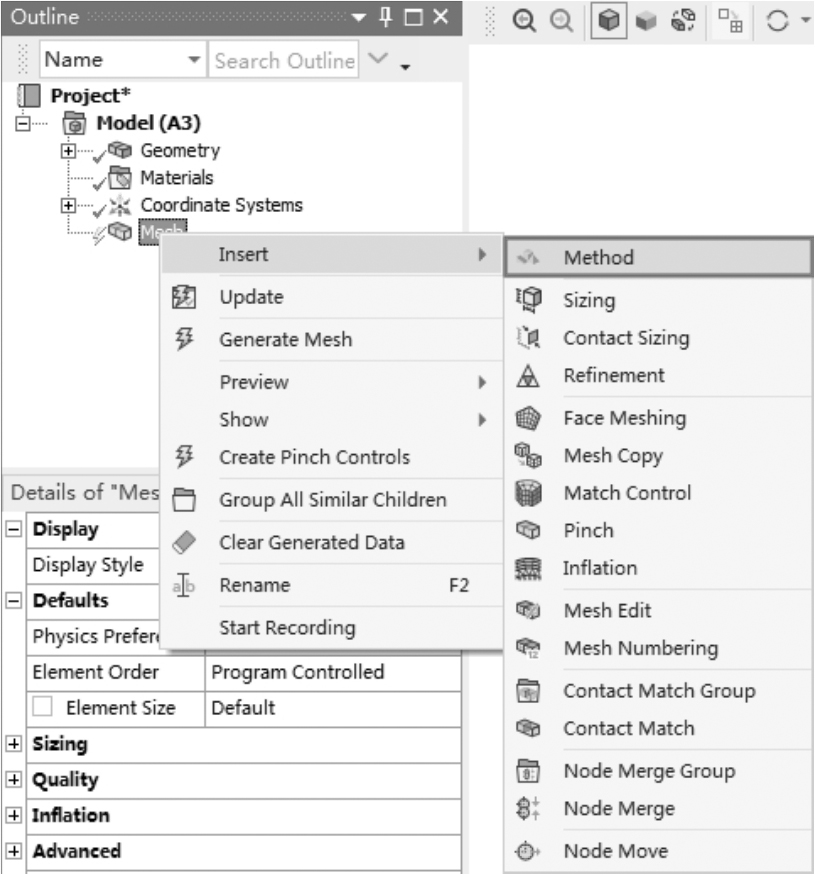Click the Face Meshing icon
The image size is (815, 875).
526,418
